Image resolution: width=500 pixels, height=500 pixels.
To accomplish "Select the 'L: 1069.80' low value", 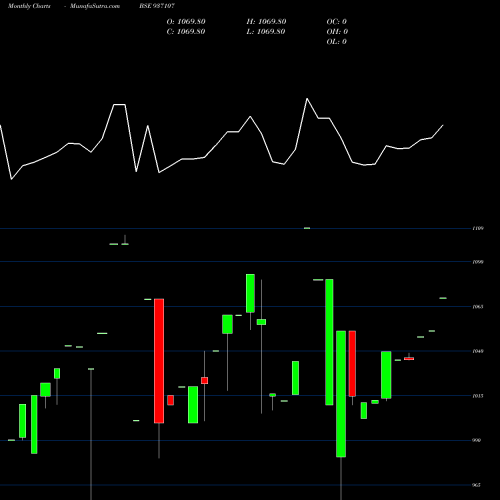I will tap(266, 32).
